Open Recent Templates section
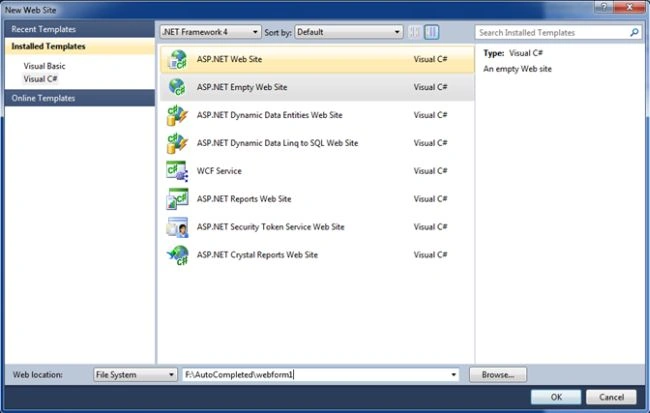 click(80, 29)
